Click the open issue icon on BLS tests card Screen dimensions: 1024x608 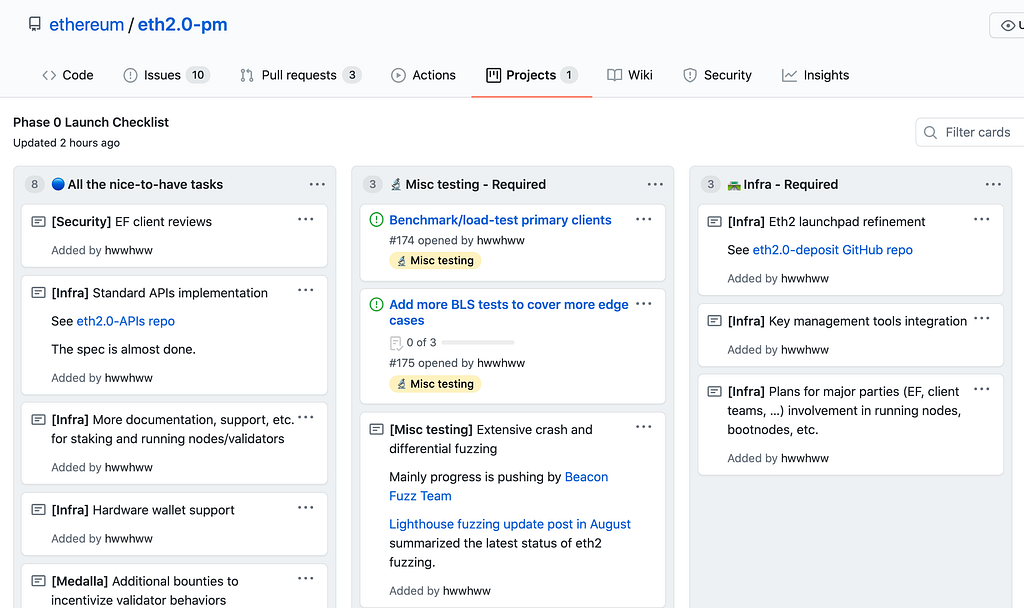pyautogui.click(x=376, y=305)
